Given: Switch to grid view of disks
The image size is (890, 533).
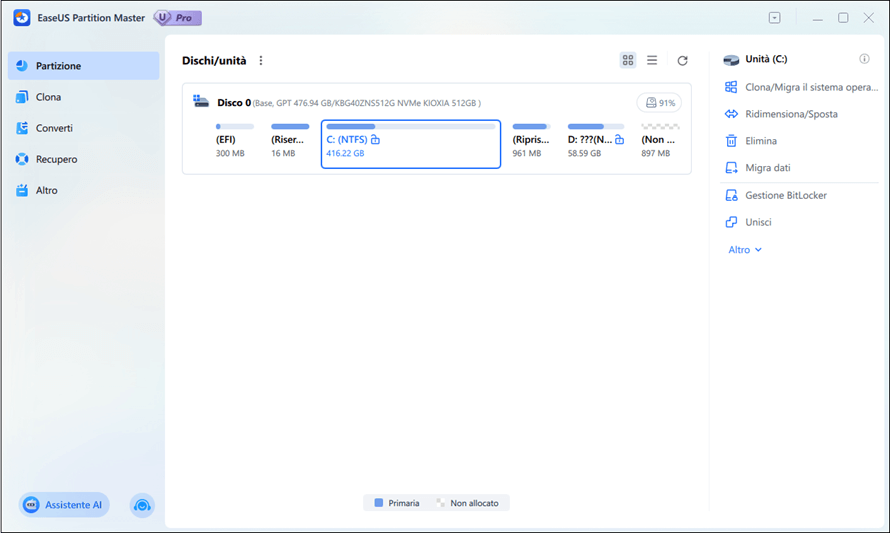Looking at the screenshot, I should tap(628, 60).
